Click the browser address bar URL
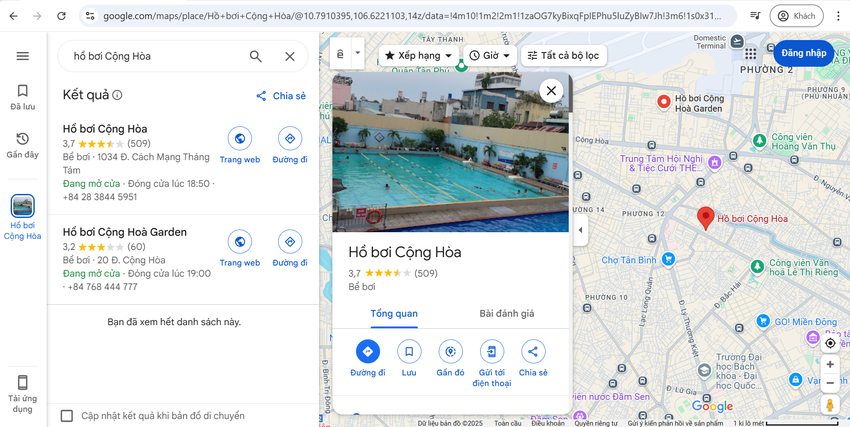 click(x=412, y=16)
